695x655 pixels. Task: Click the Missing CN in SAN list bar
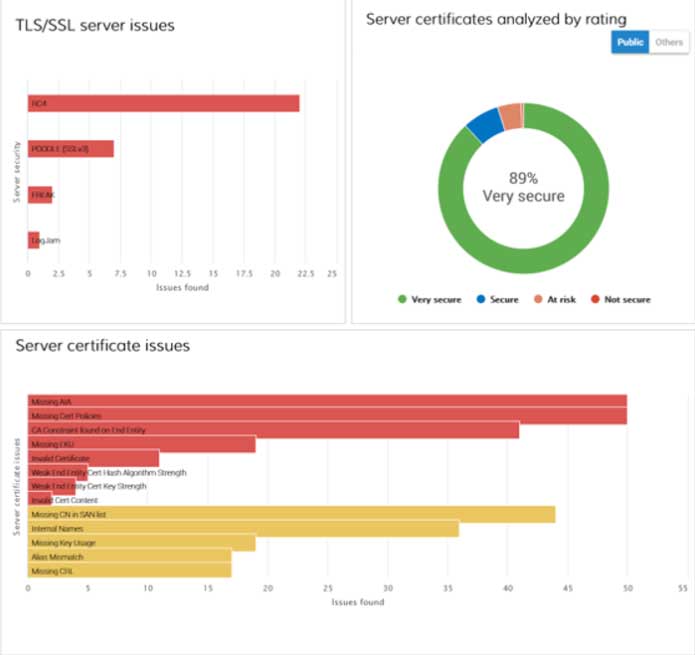tap(292, 515)
